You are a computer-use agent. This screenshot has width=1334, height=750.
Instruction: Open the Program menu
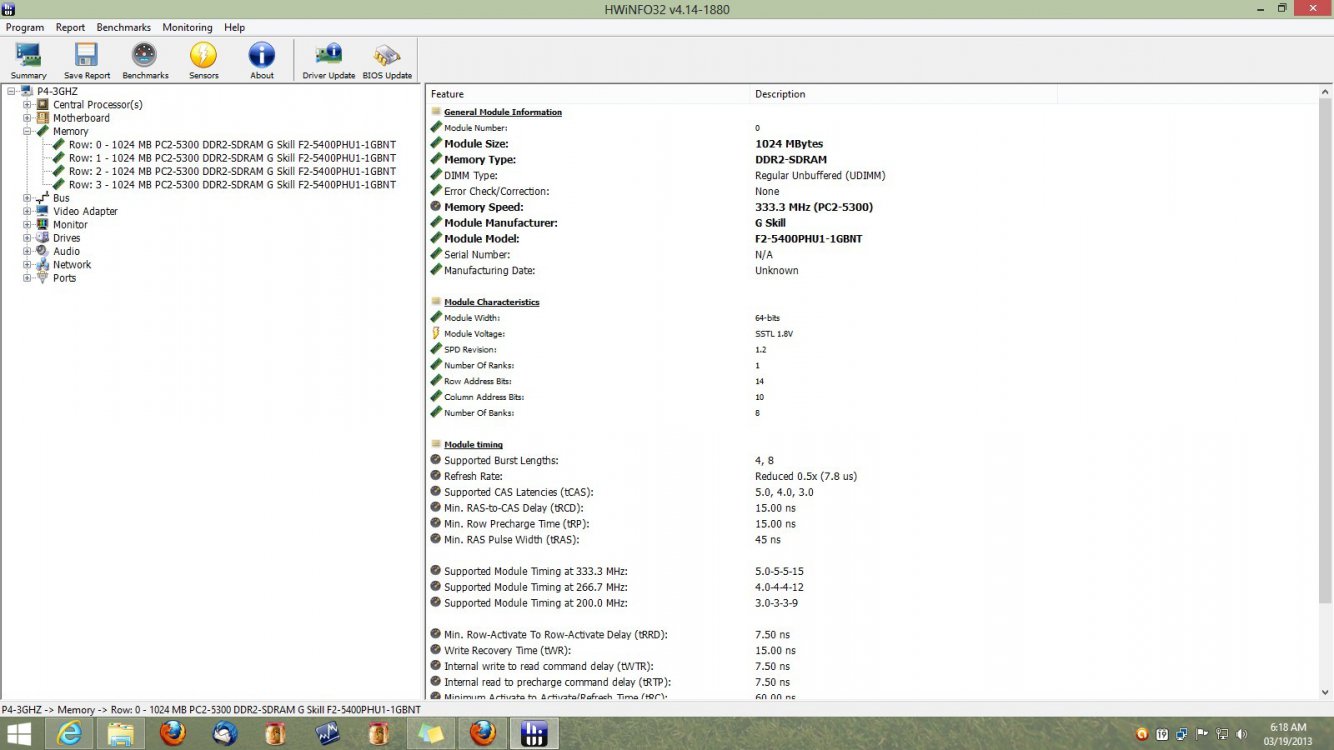pos(25,27)
